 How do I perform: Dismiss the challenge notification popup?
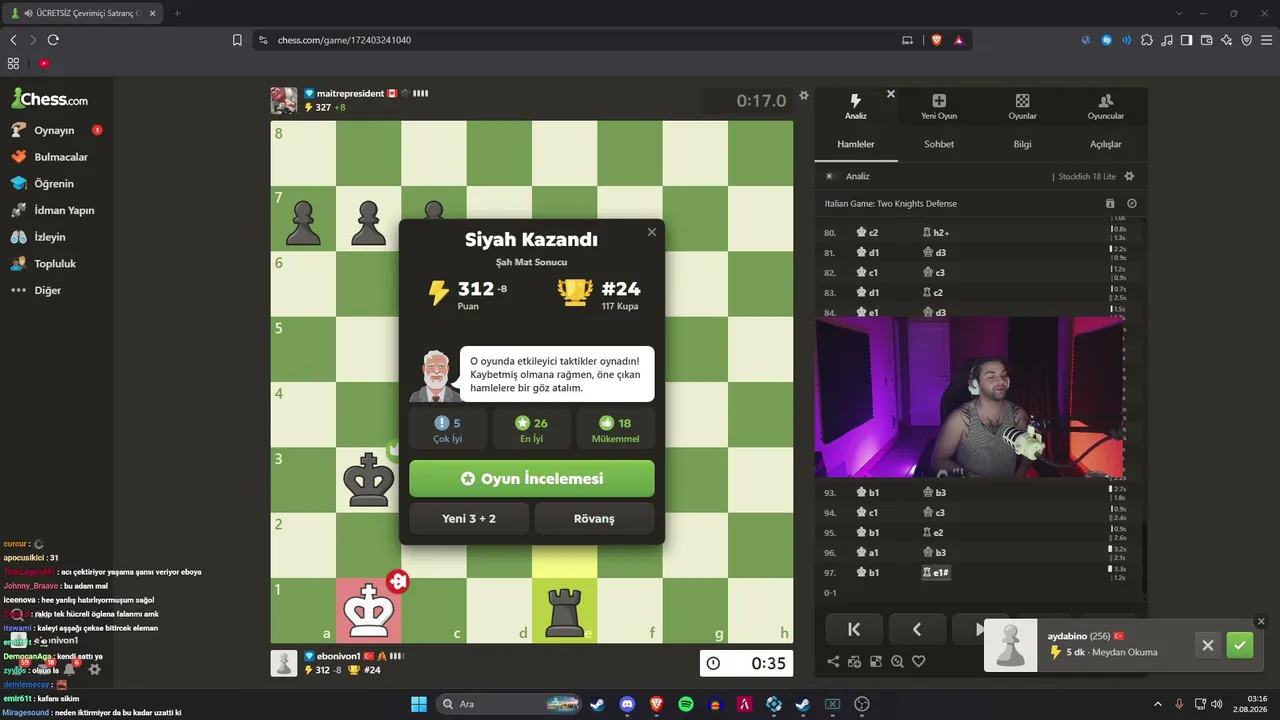(1260, 621)
